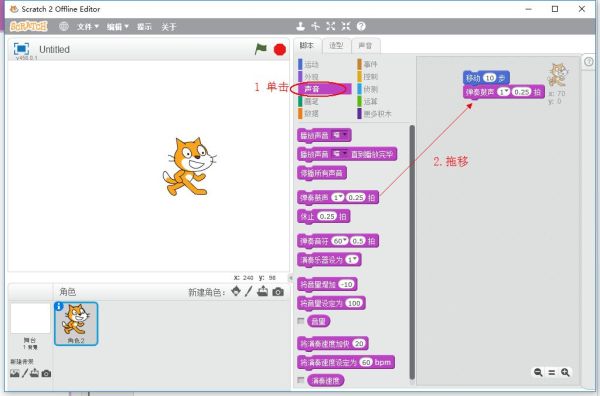This screenshot has height=396, width=600.
Task: Open the 关于 about menu
Action: 169,26
